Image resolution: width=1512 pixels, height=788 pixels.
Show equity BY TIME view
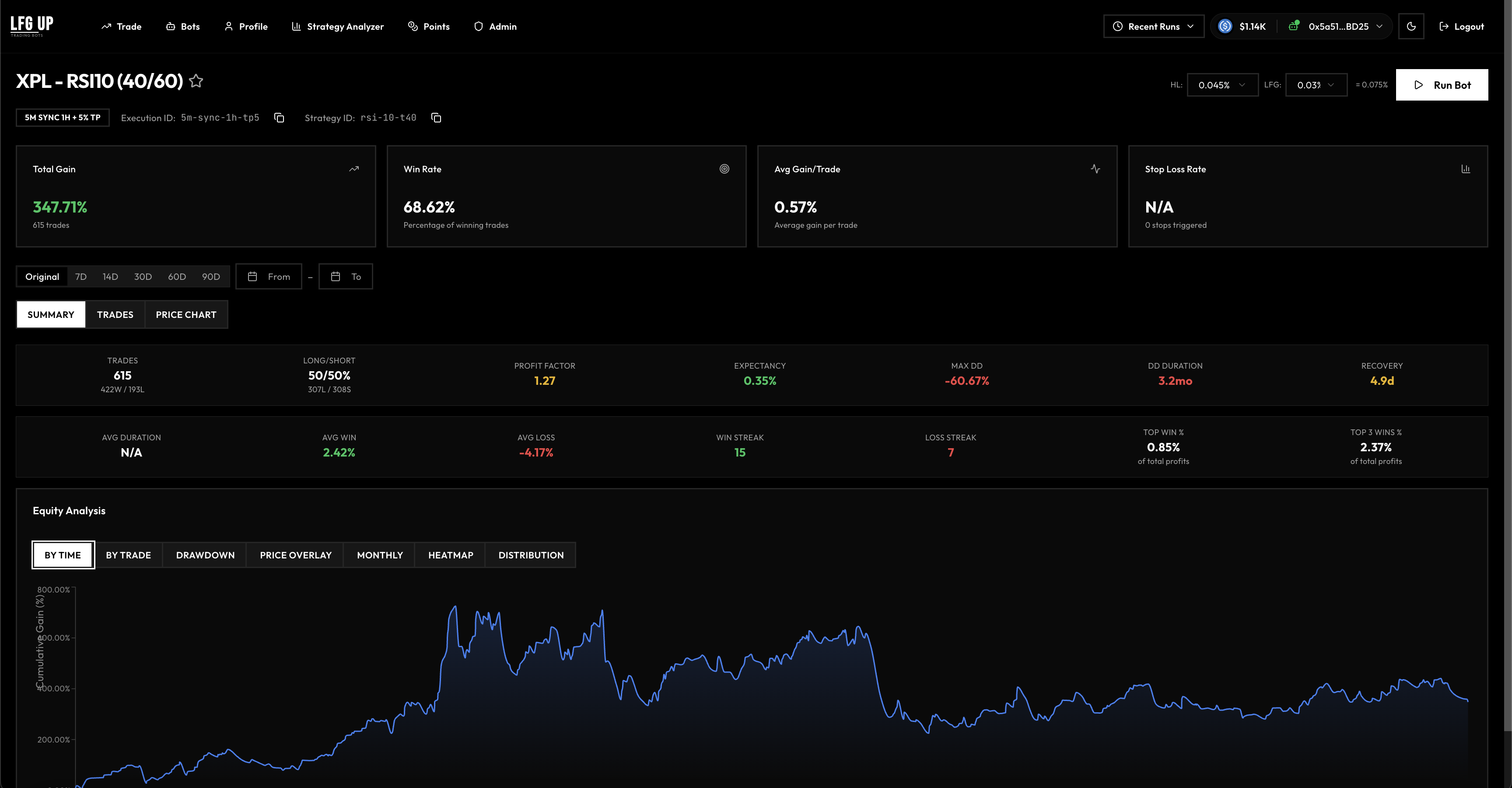63,555
